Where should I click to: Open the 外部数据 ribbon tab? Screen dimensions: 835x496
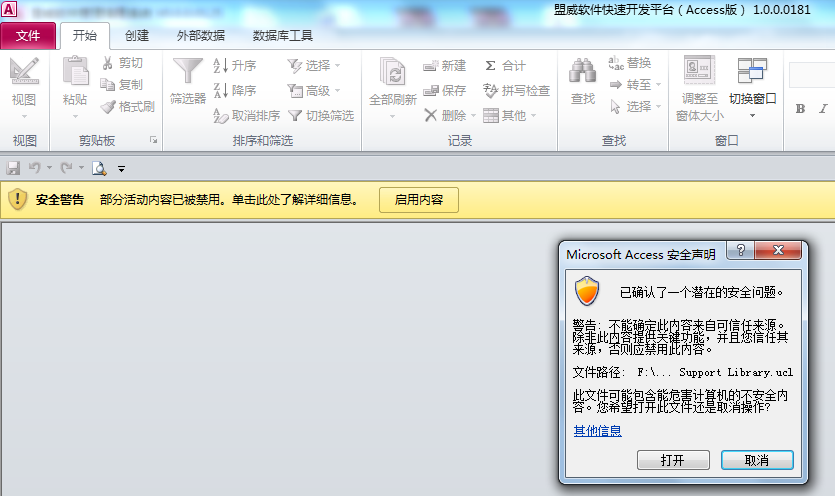(201, 36)
